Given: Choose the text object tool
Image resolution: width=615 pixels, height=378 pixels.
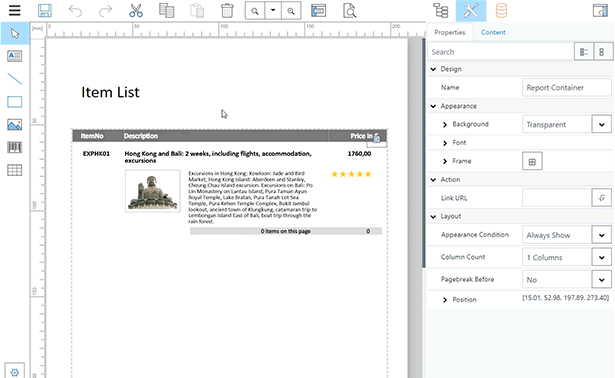Looking at the screenshot, I should [15, 56].
